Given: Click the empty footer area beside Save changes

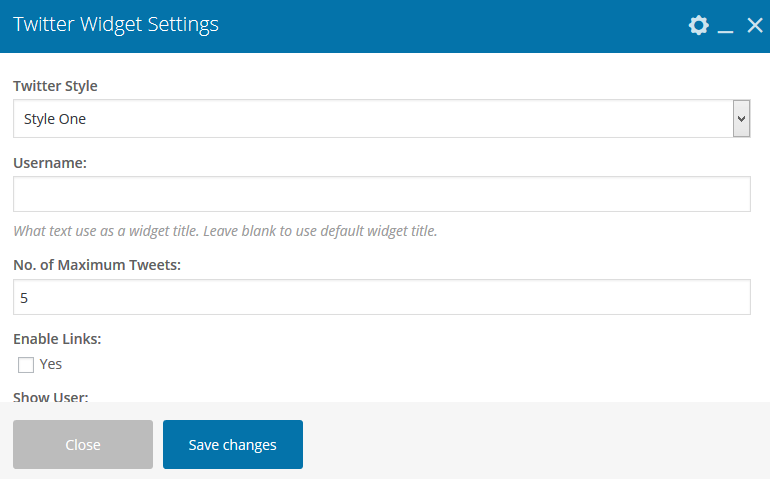Looking at the screenshot, I should [530, 444].
